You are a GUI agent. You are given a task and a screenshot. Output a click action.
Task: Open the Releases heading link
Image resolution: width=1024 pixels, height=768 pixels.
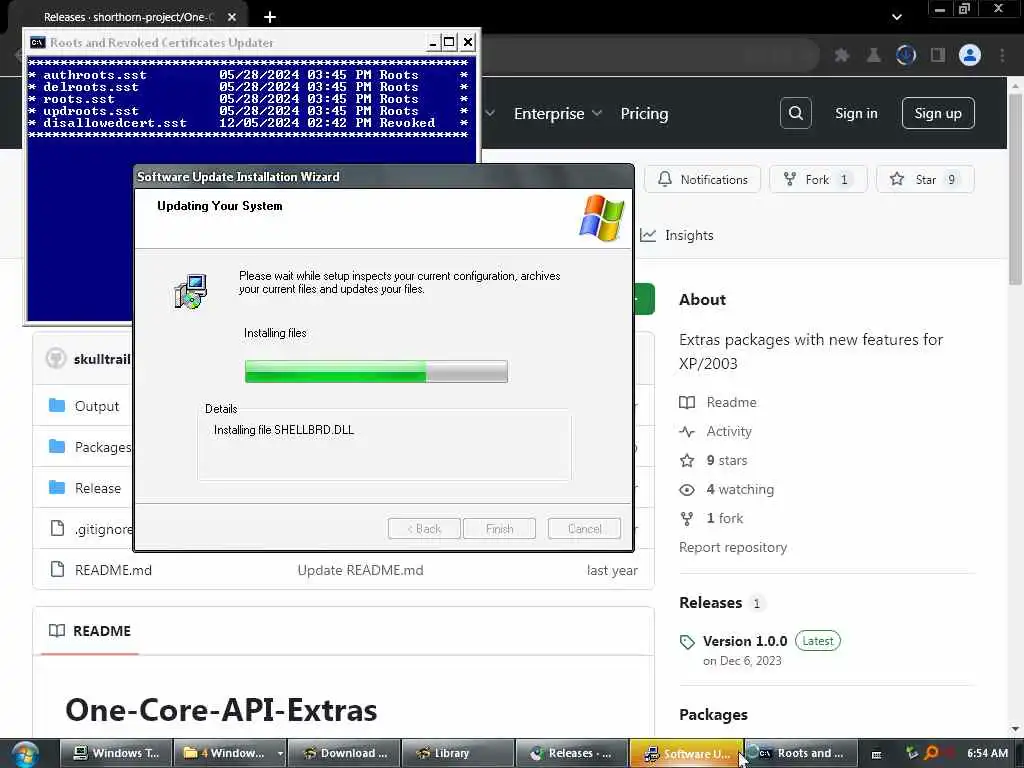click(x=711, y=603)
